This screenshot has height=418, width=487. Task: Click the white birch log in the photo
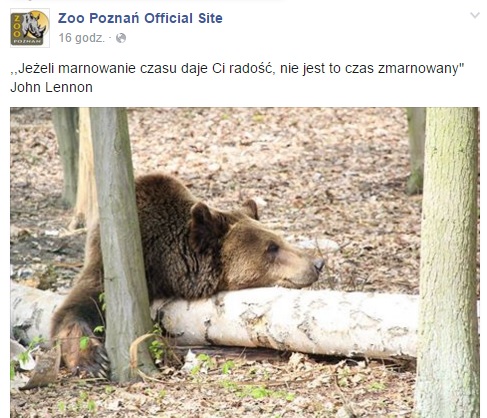pos(283,322)
